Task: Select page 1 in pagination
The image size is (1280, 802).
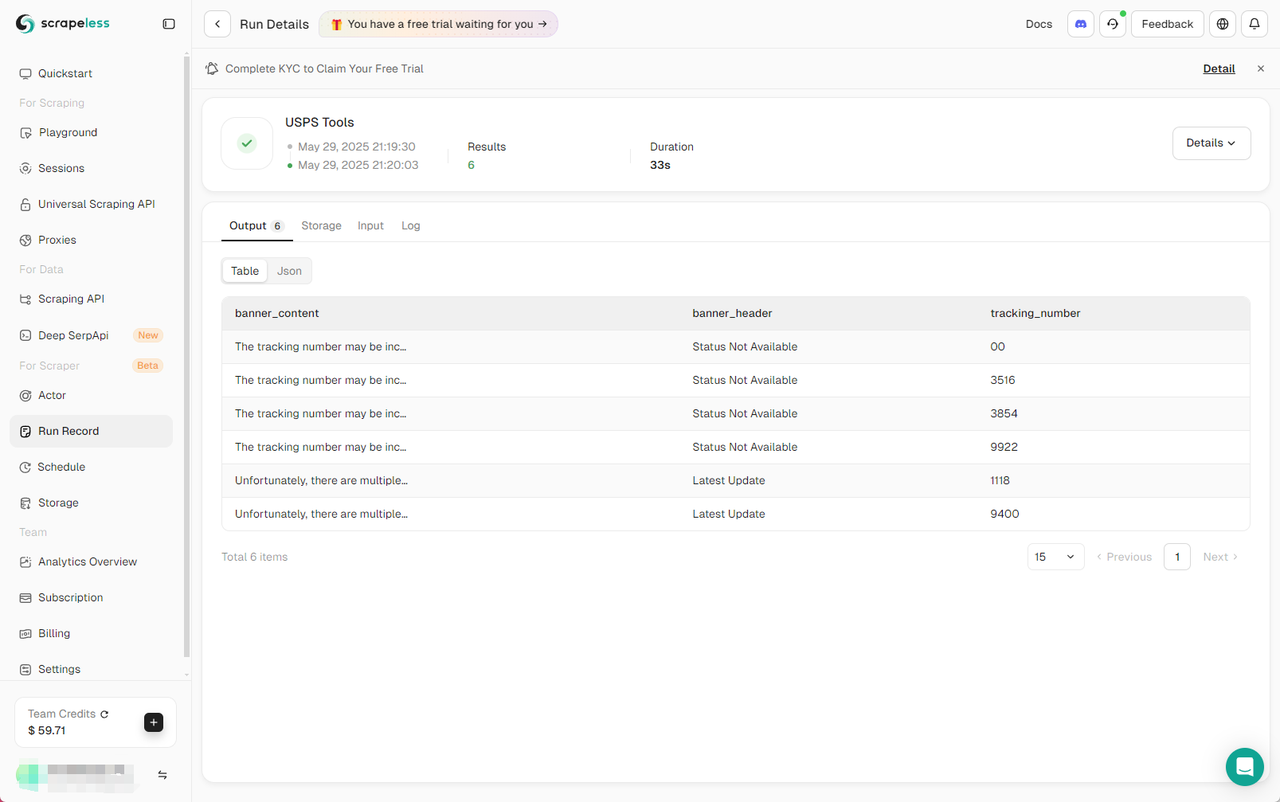Action: (1177, 557)
